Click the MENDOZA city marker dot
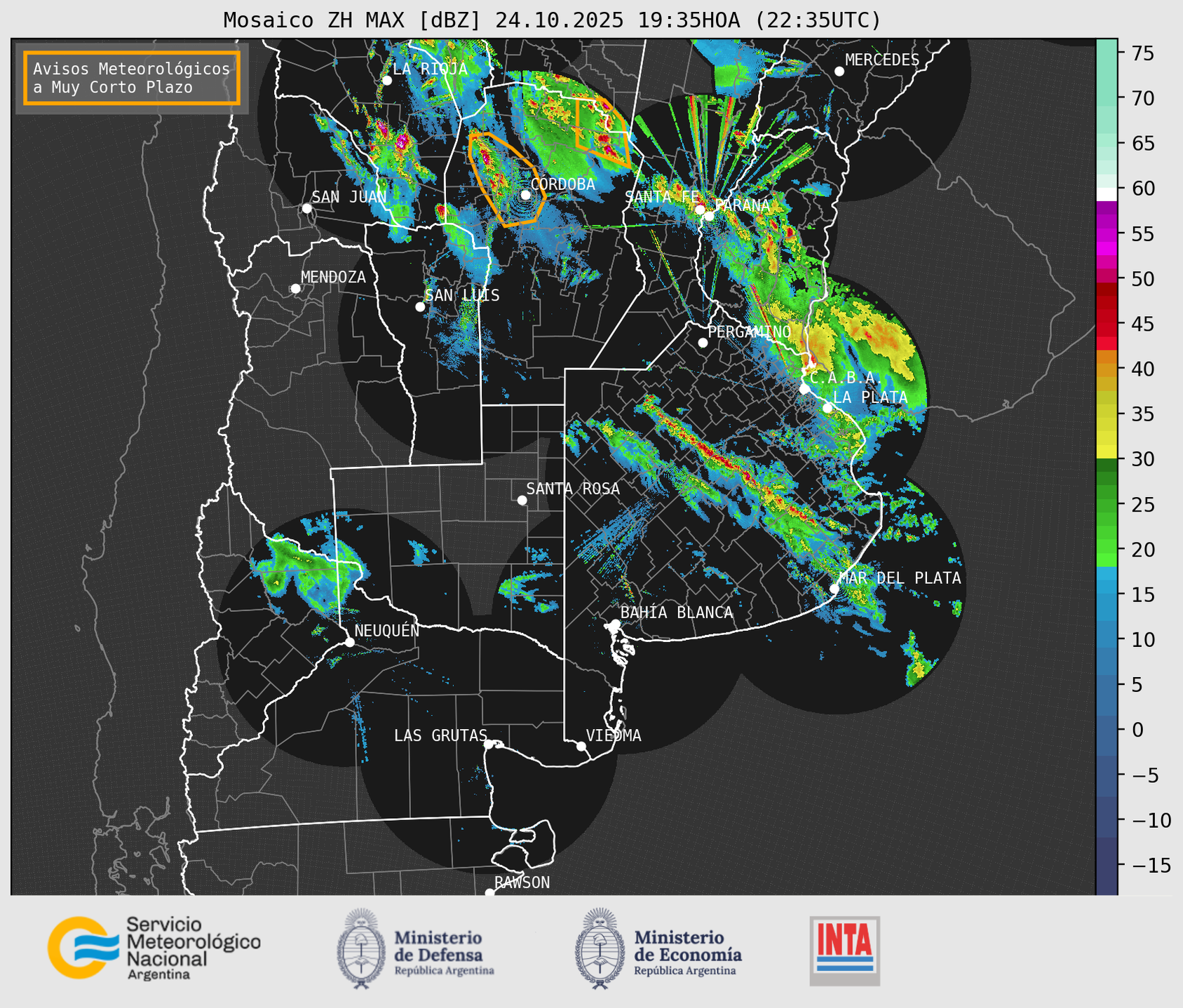 296,289
